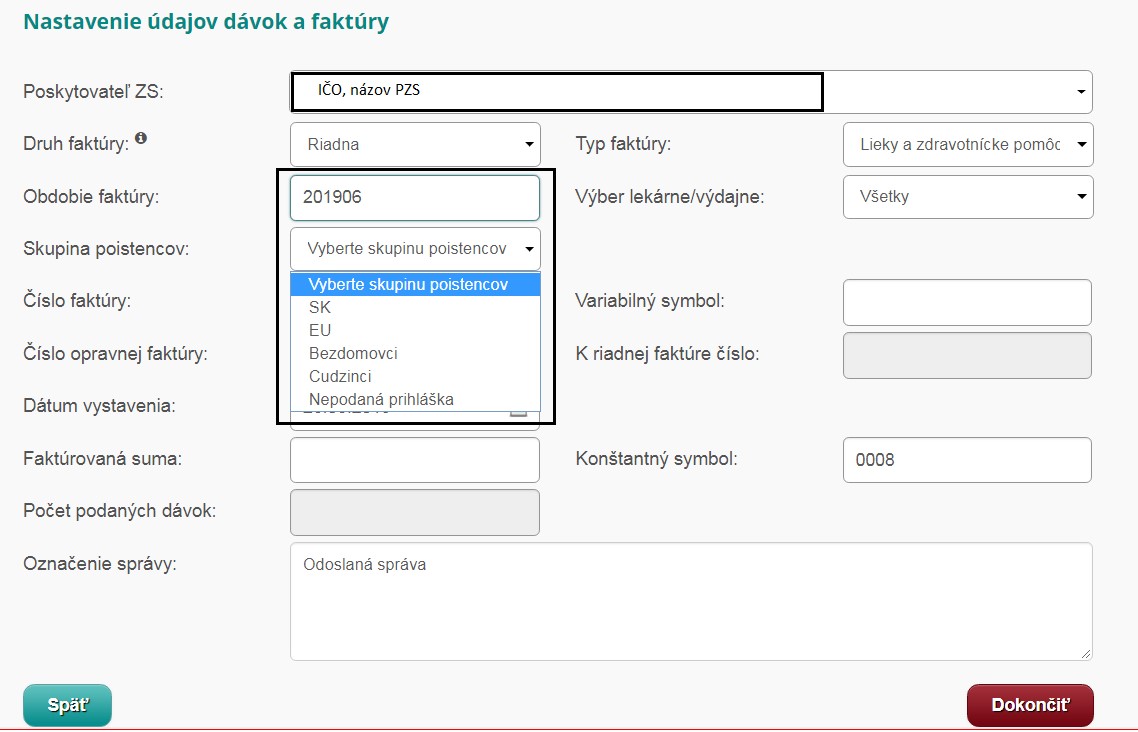Select the Nepodaná prihláška option
The height and width of the screenshot is (732, 1138).
click(x=381, y=399)
